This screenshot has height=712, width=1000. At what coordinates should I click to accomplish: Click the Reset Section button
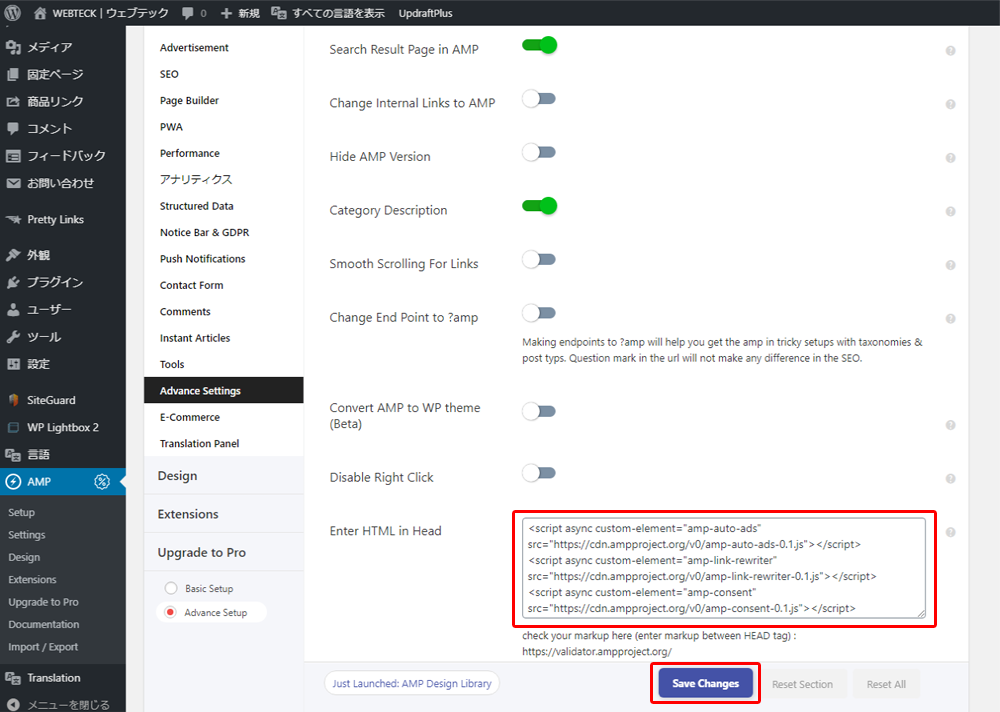point(802,684)
